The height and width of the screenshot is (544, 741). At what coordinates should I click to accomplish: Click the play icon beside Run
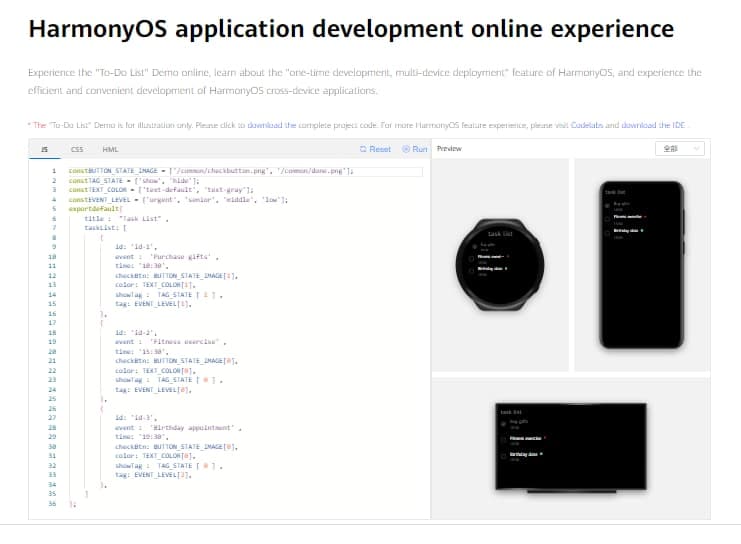tap(405, 149)
